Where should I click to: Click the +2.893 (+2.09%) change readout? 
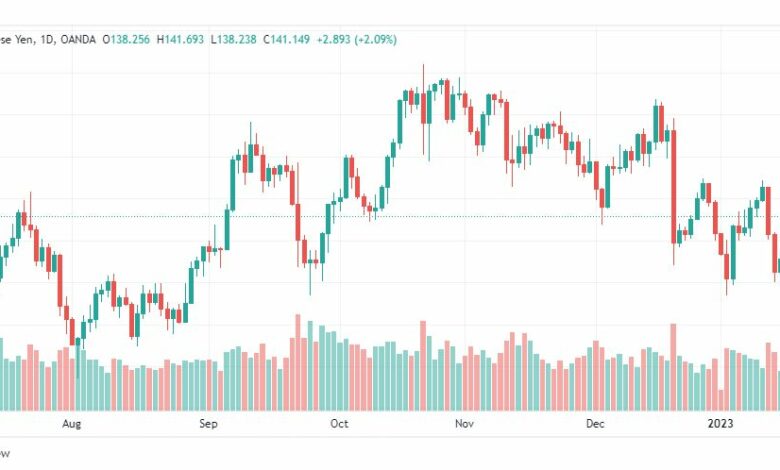coord(357,39)
